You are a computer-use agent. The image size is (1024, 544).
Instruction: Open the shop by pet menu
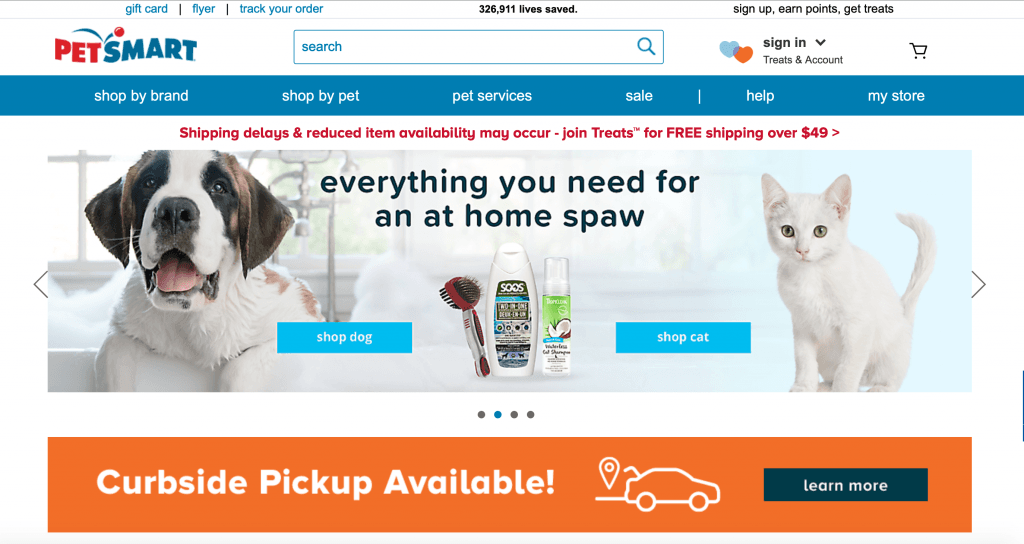[321, 96]
